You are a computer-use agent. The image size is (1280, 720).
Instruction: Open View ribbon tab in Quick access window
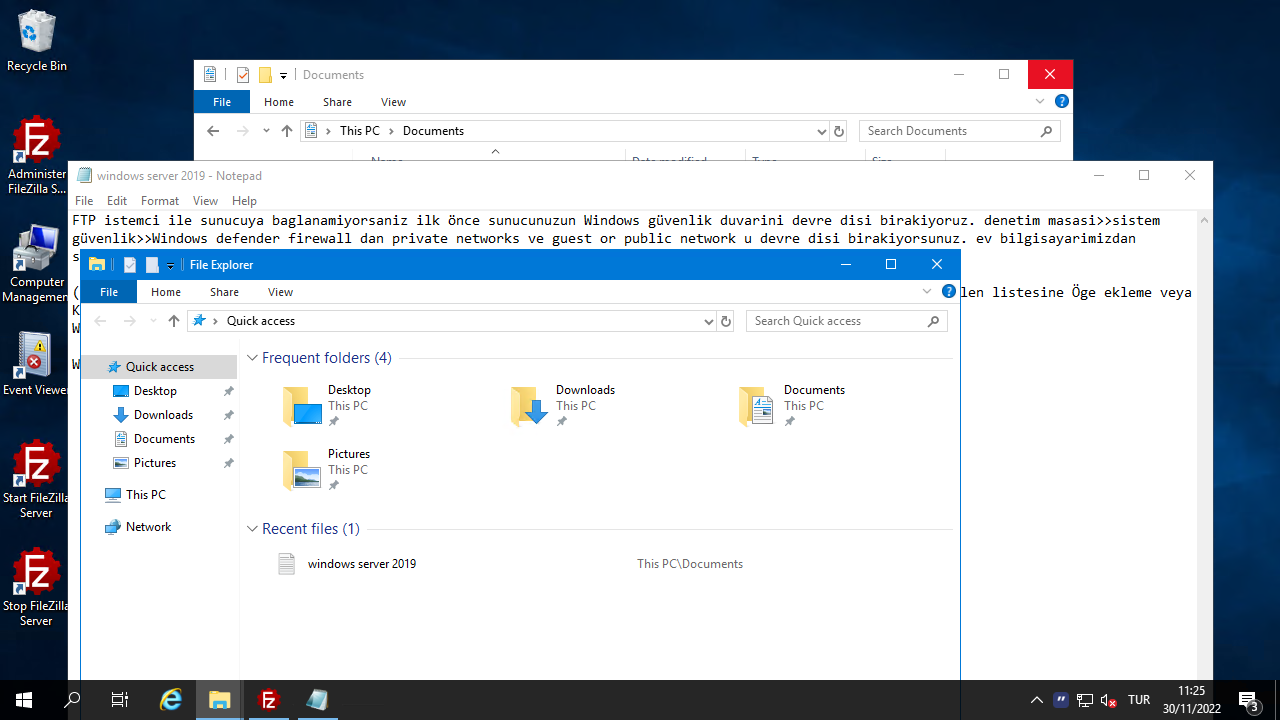pos(281,292)
